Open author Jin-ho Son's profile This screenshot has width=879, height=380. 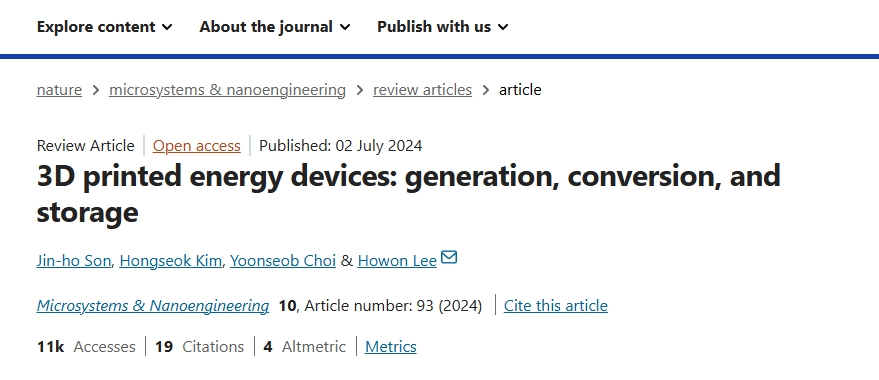click(x=74, y=261)
